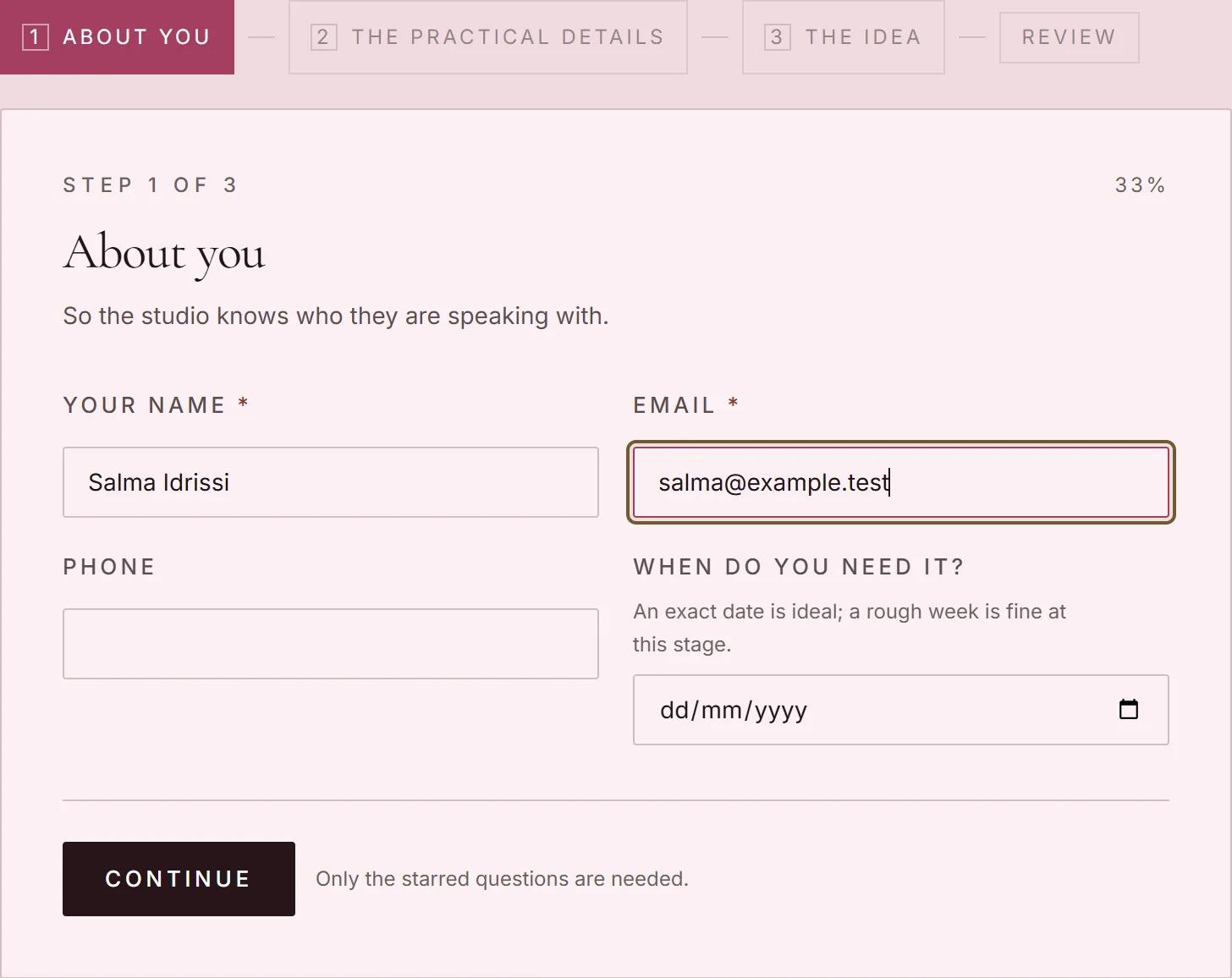Open the date picker calendar icon
1232x978 pixels.
click(1129, 709)
